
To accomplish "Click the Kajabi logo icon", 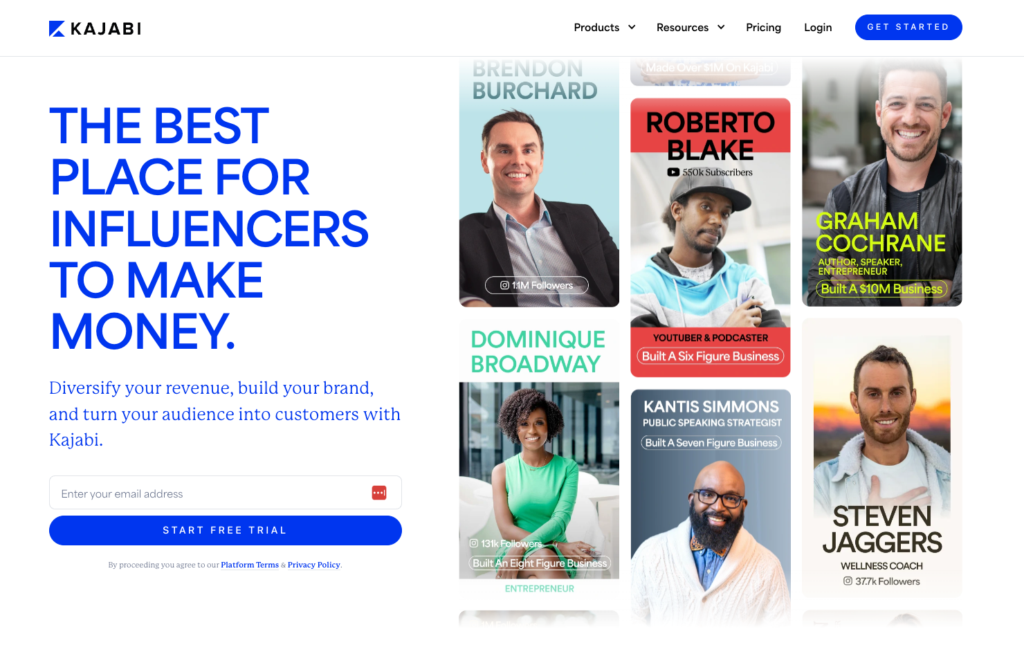I will point(57,29).
